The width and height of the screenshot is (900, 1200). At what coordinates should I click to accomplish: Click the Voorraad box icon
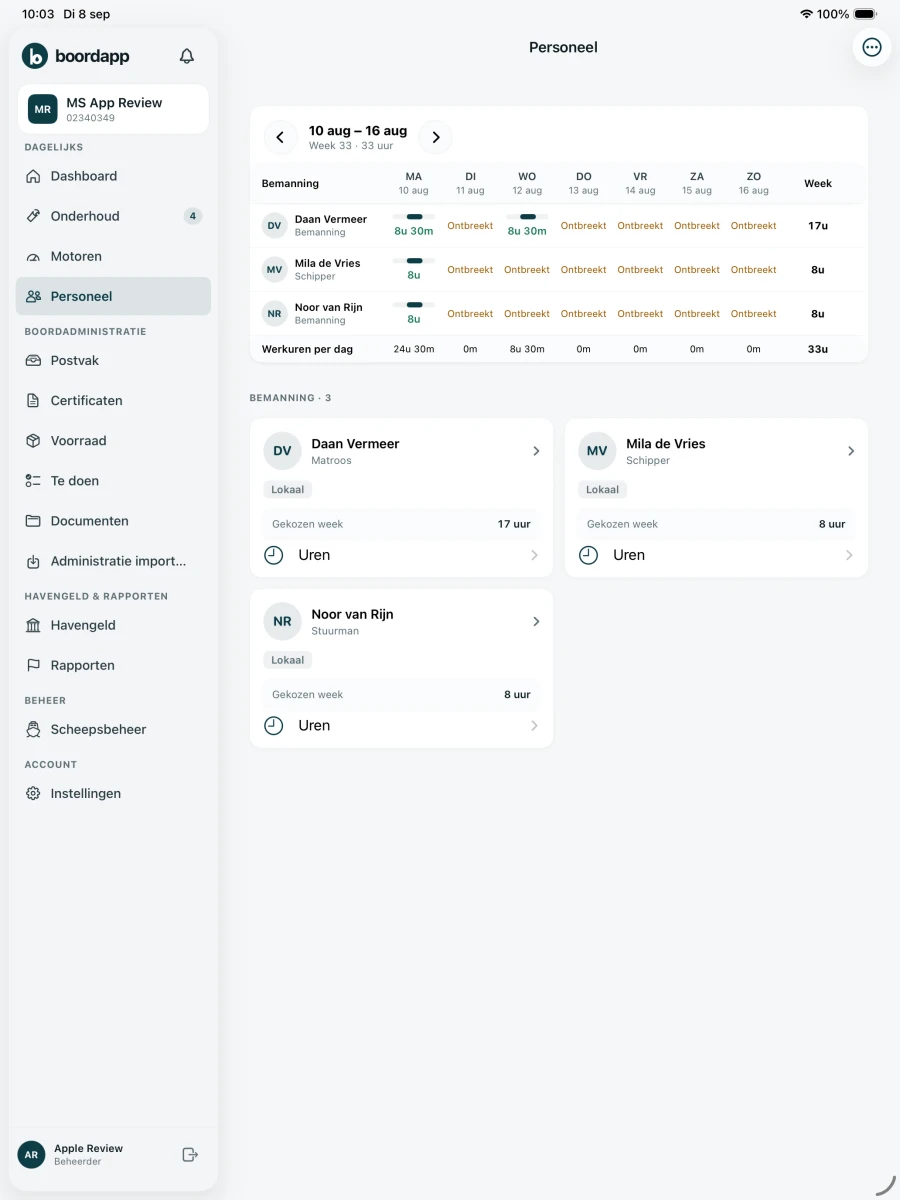pos(33,440)
